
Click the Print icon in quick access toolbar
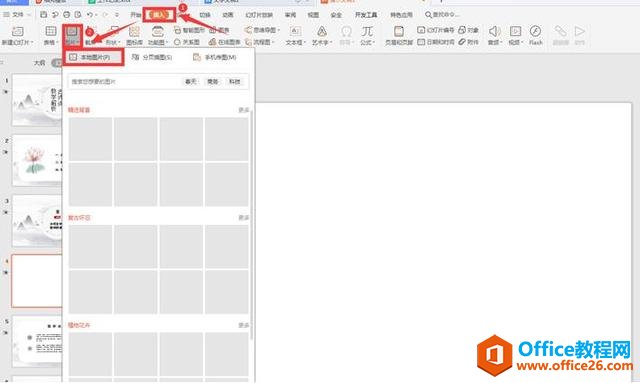[x=67, y=15]
